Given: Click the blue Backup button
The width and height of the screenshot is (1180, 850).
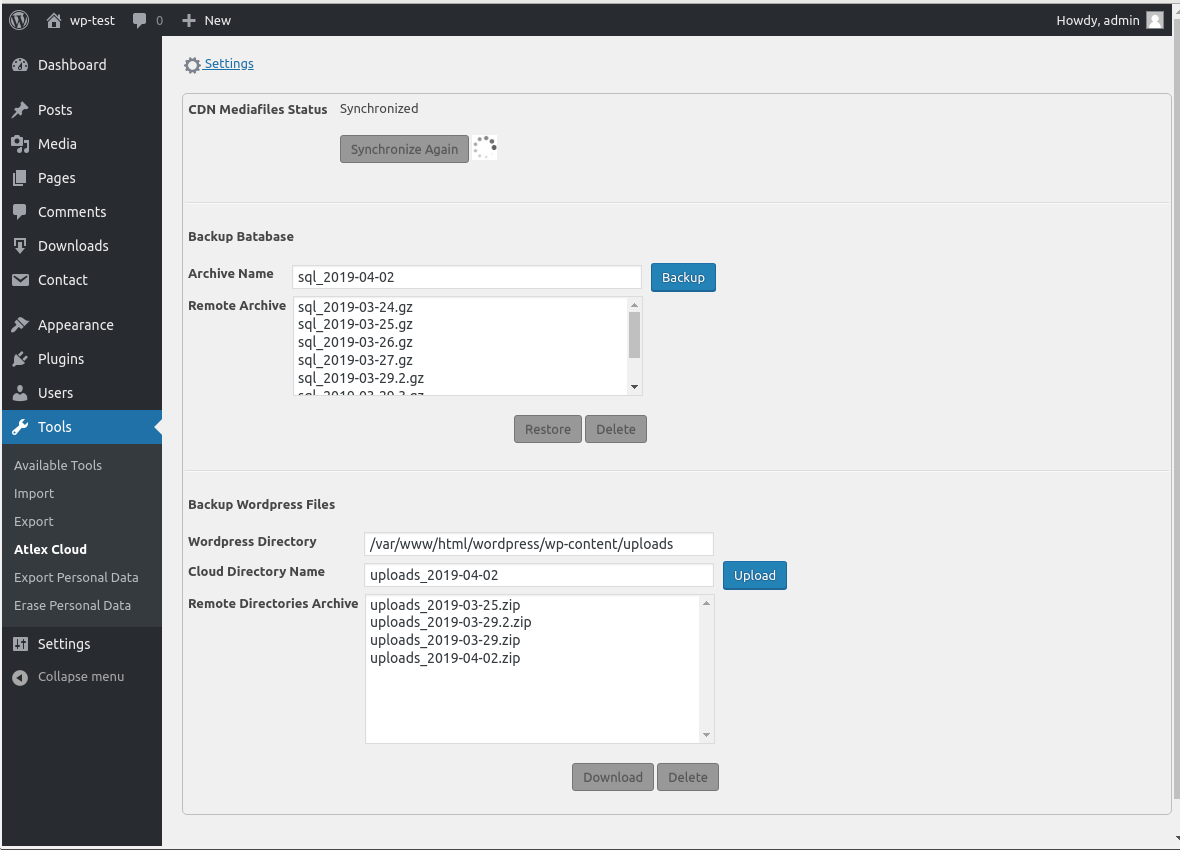Looking at the screenshot, I should (x=683, y=277).
